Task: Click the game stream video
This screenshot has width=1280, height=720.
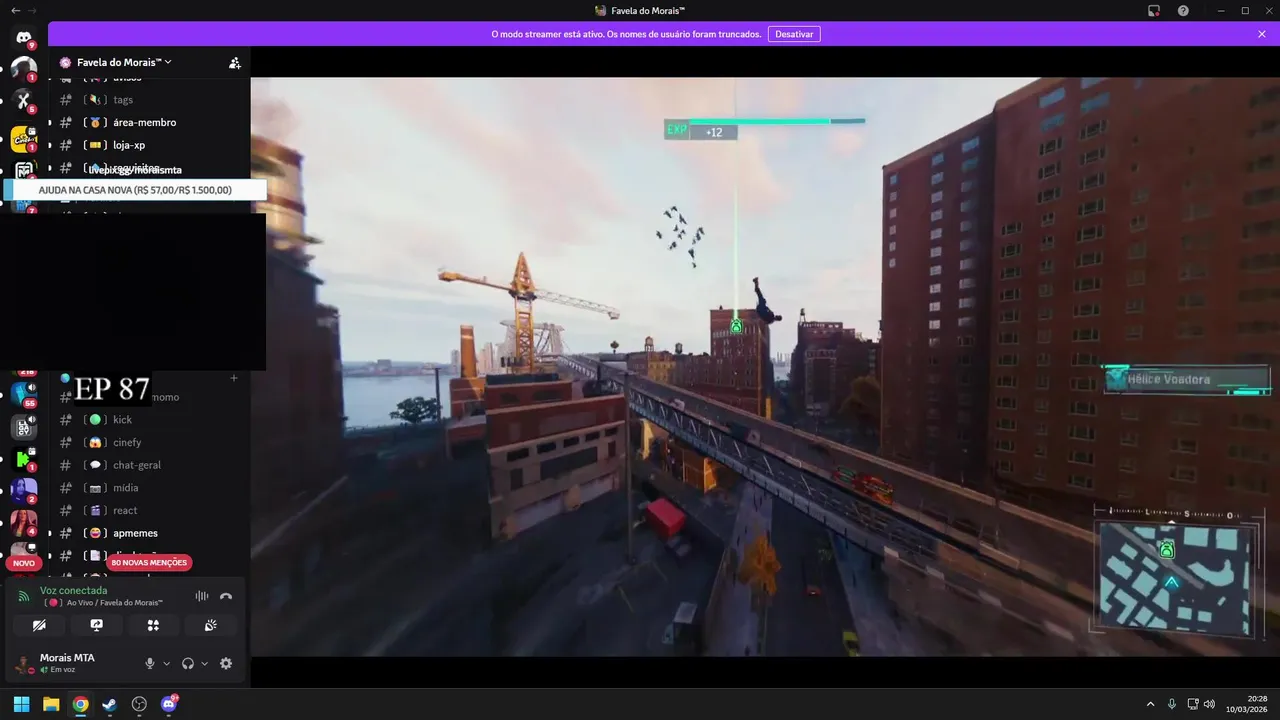Action: 765,366
